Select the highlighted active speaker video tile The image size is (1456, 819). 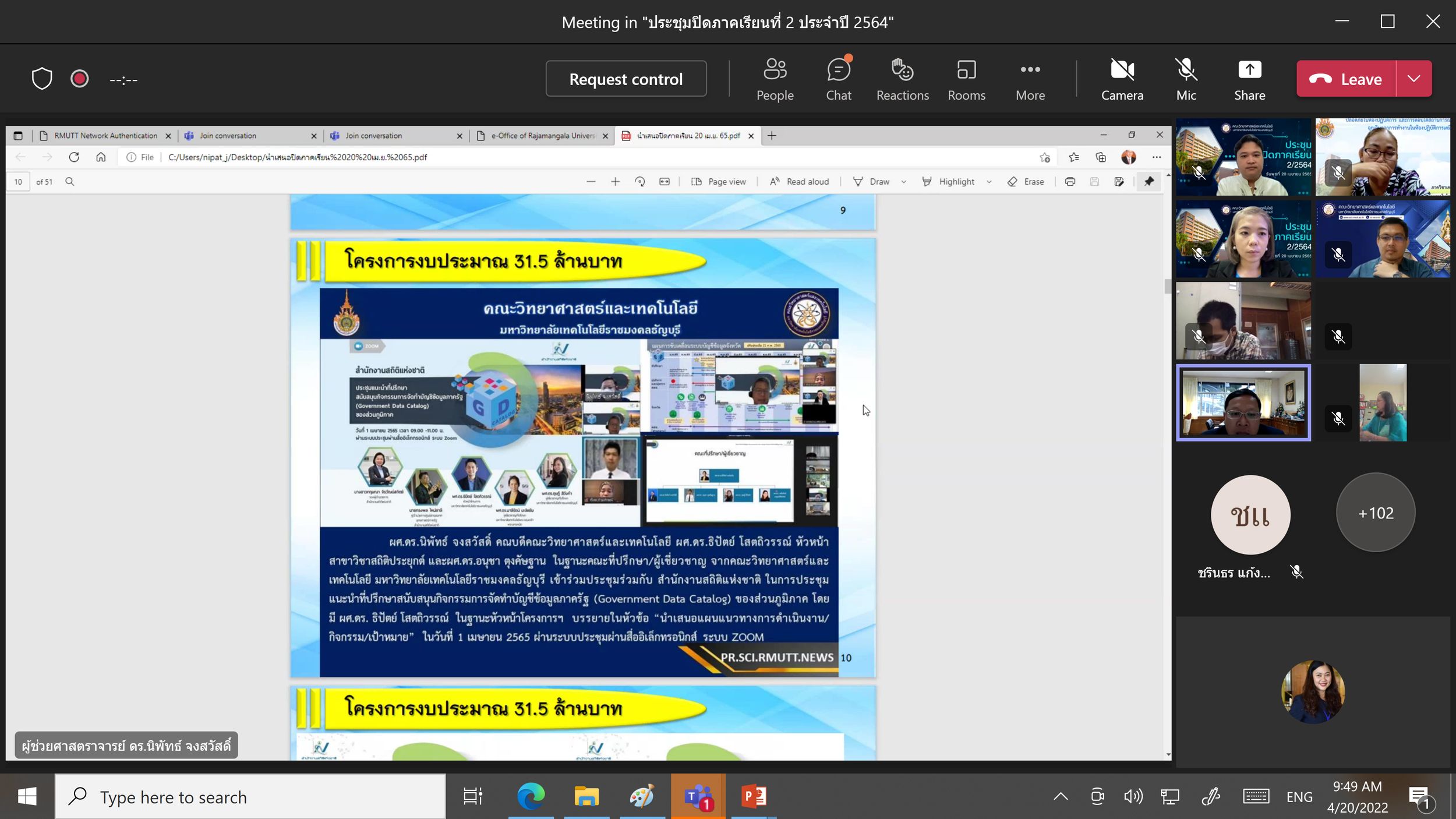[x=1243, y=403]
